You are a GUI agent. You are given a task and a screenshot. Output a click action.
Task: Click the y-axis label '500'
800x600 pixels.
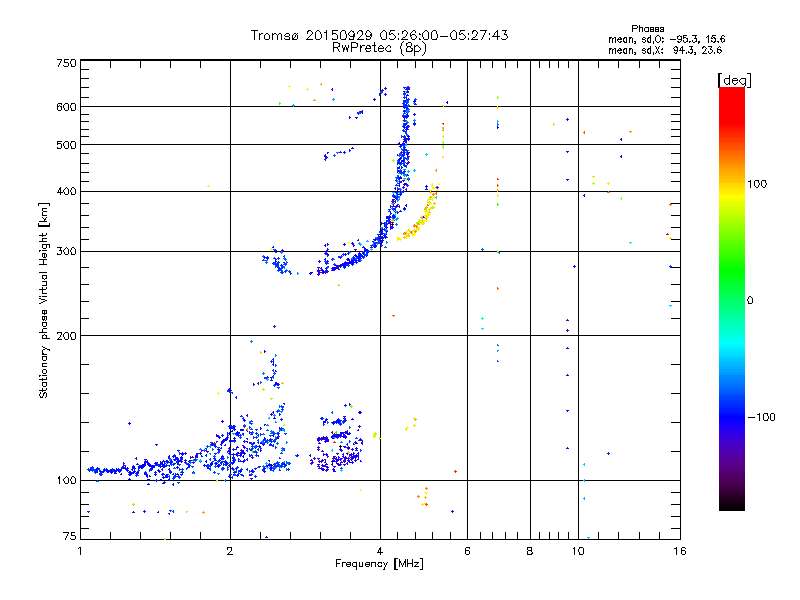point(66,145)
